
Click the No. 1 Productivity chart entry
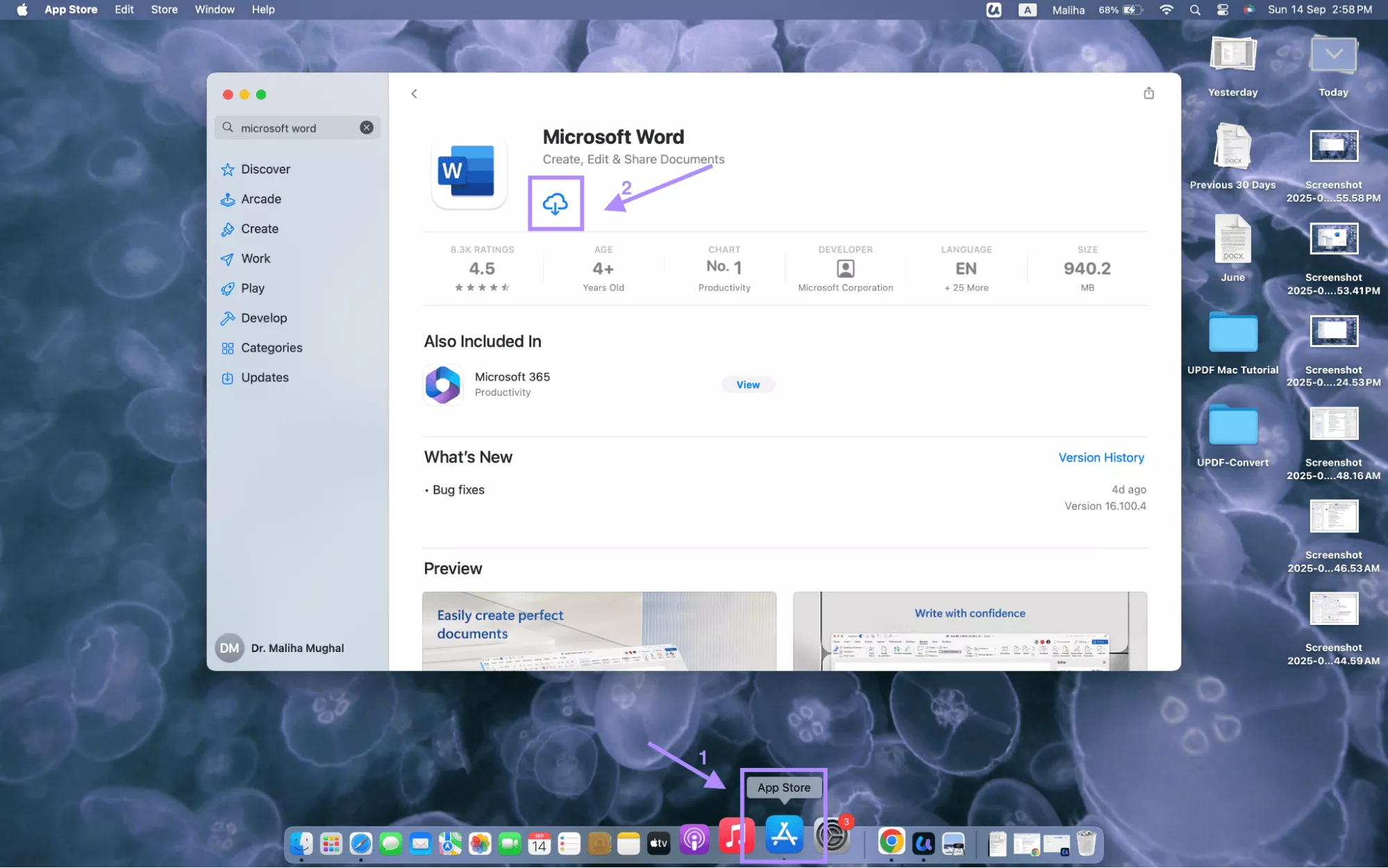724,269
